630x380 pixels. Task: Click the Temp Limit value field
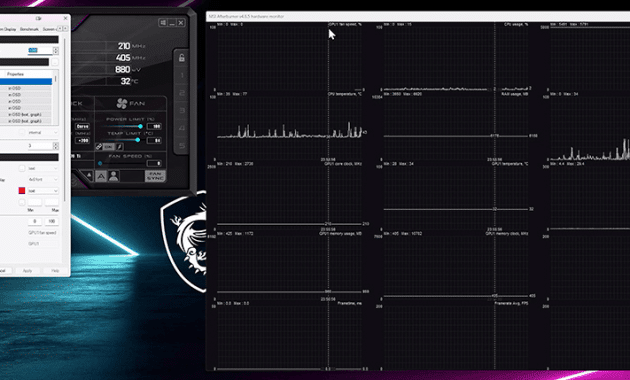point(154,140)
